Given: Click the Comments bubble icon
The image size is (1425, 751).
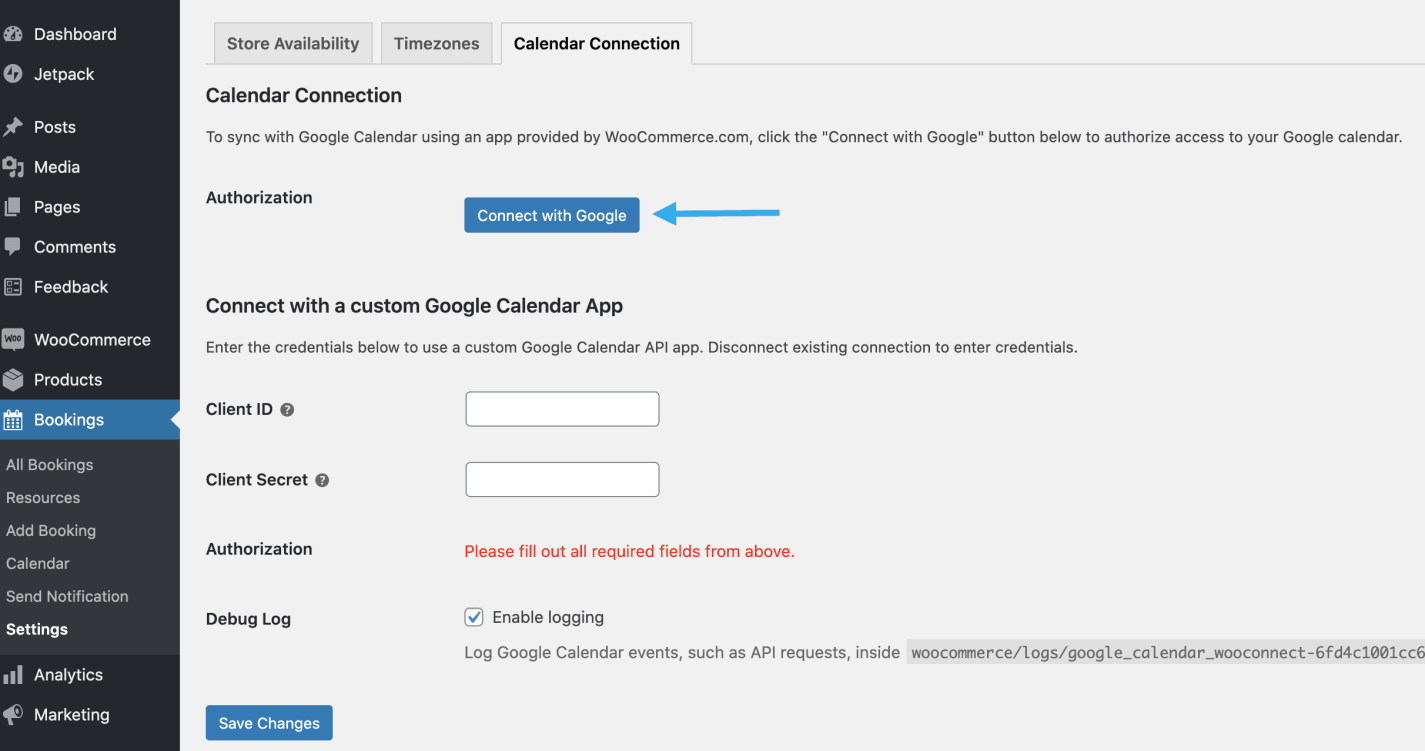Looking at the screenshot, I should [x=13, y=246].
